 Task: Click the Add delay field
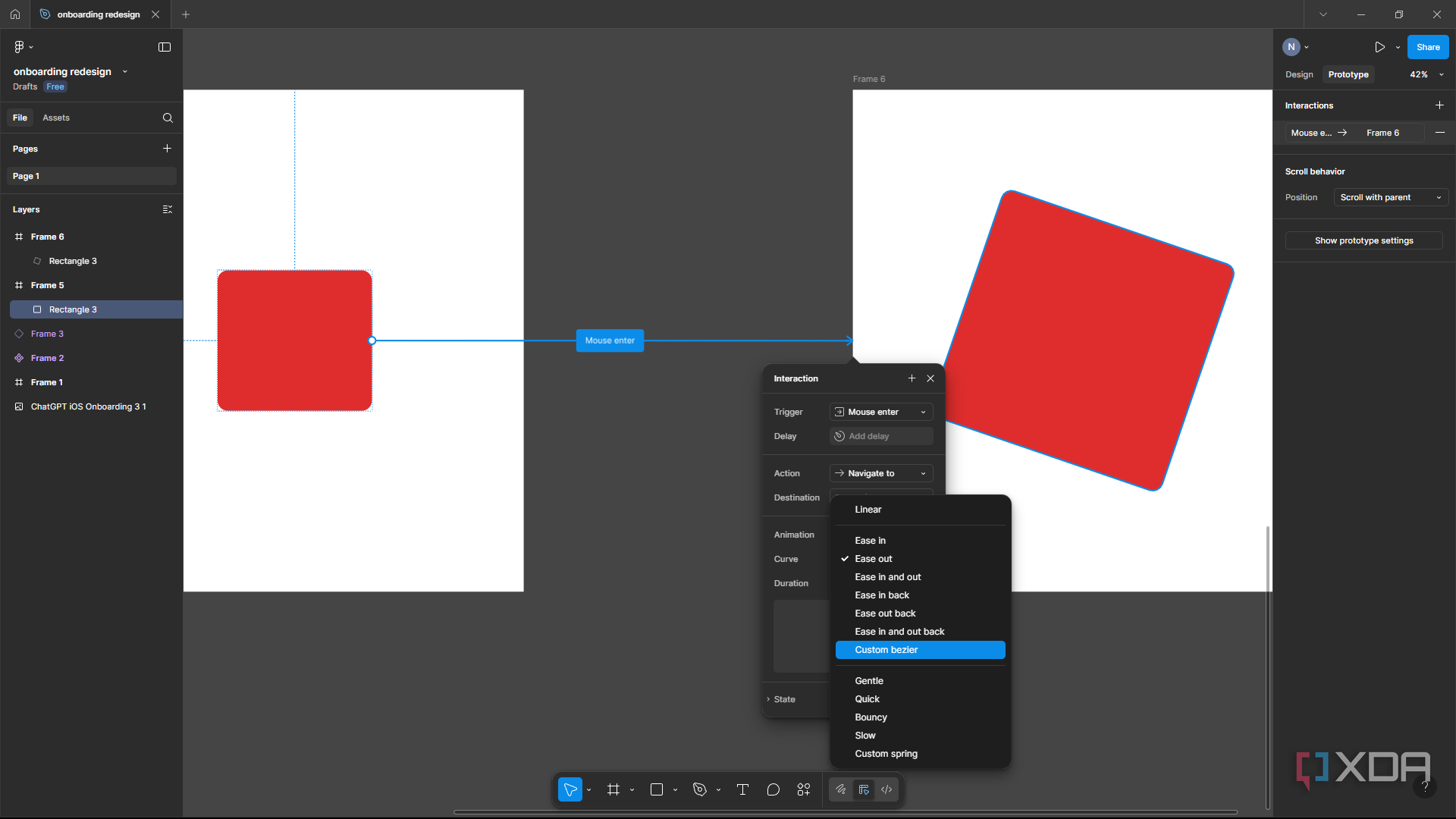(x=881, y=436)
